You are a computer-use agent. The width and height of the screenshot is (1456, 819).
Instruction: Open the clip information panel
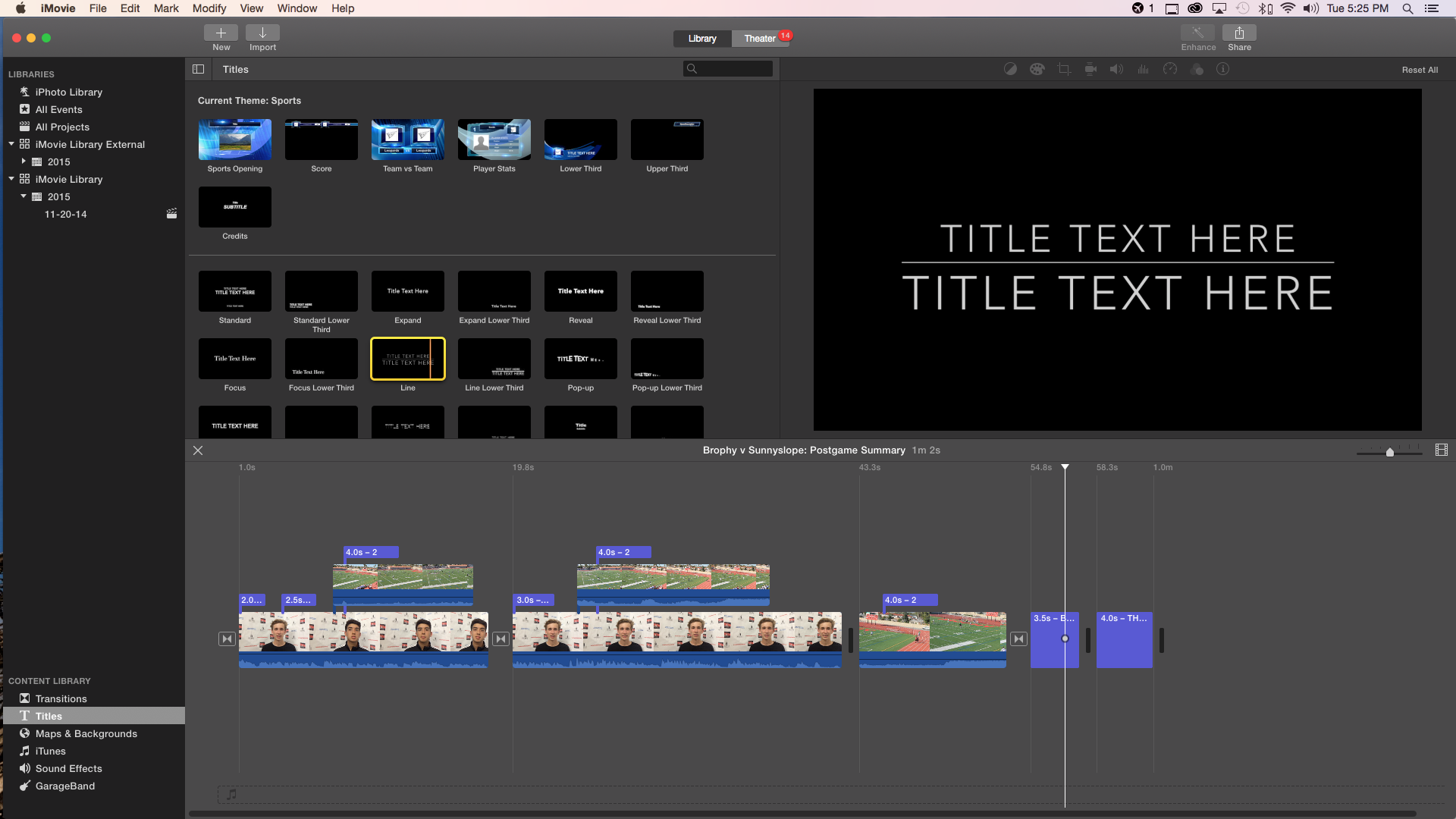pos(1223,68)
